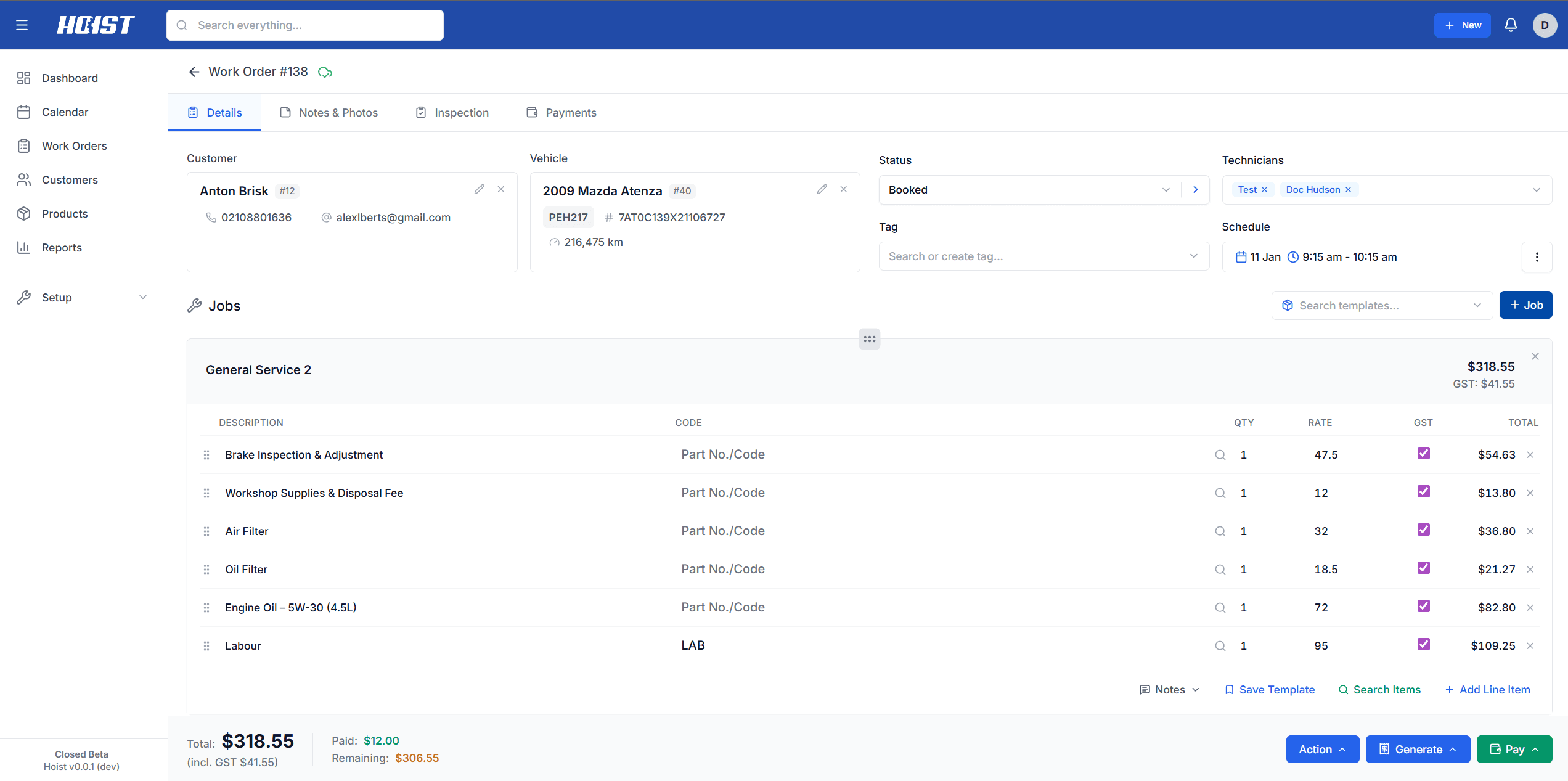Switch to the Inspection tab

tap(461, 112)
